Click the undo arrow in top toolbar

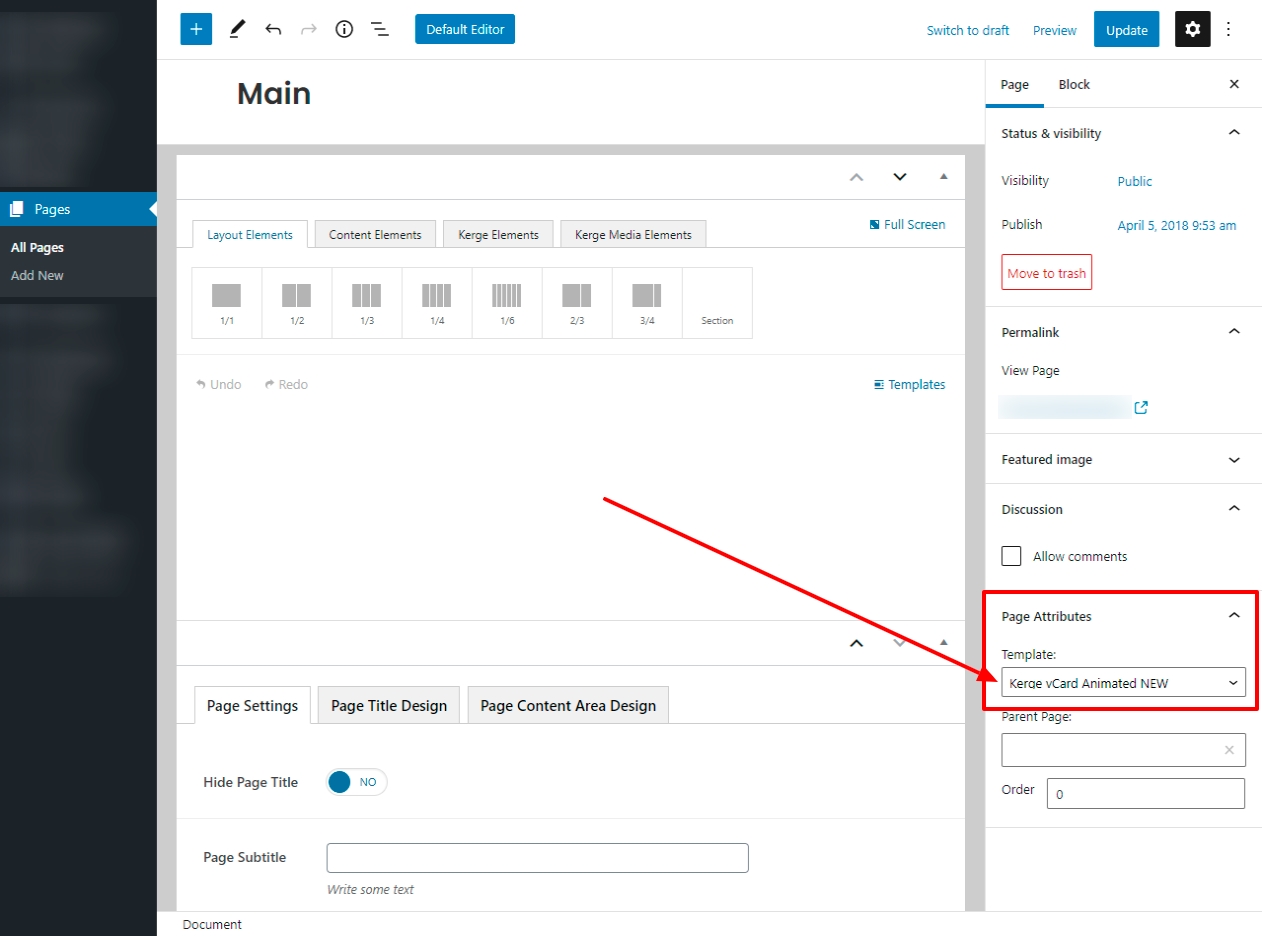[x=273, y=29]
